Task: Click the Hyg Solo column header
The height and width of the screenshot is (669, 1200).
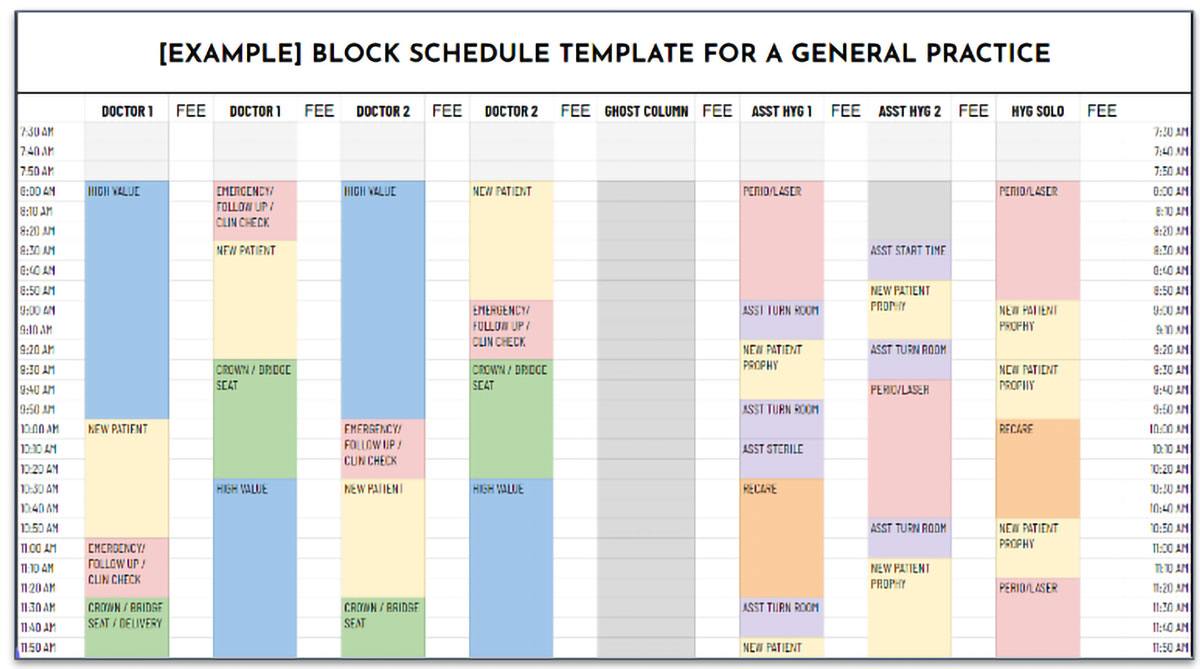Action: [1038, 111]
